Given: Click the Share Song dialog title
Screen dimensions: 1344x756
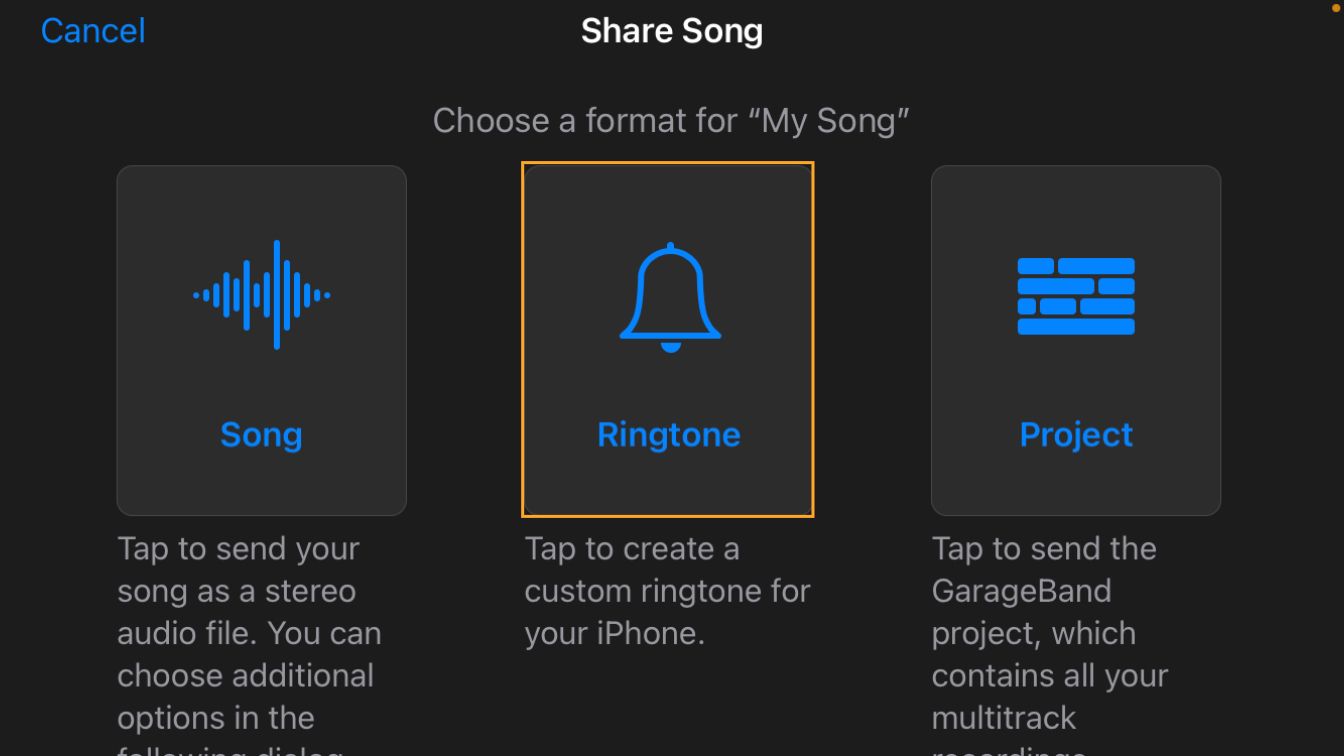Looking at the screenshot, I should (x=672, y=31).
